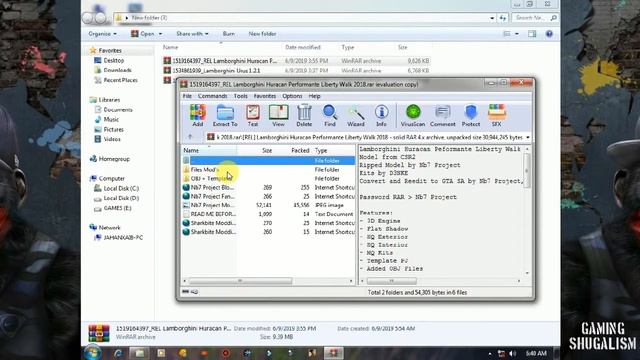The image size is (640, 360).
Task: Open Desktop in Favorites sidebar
Action: click(x=109, y=60)
